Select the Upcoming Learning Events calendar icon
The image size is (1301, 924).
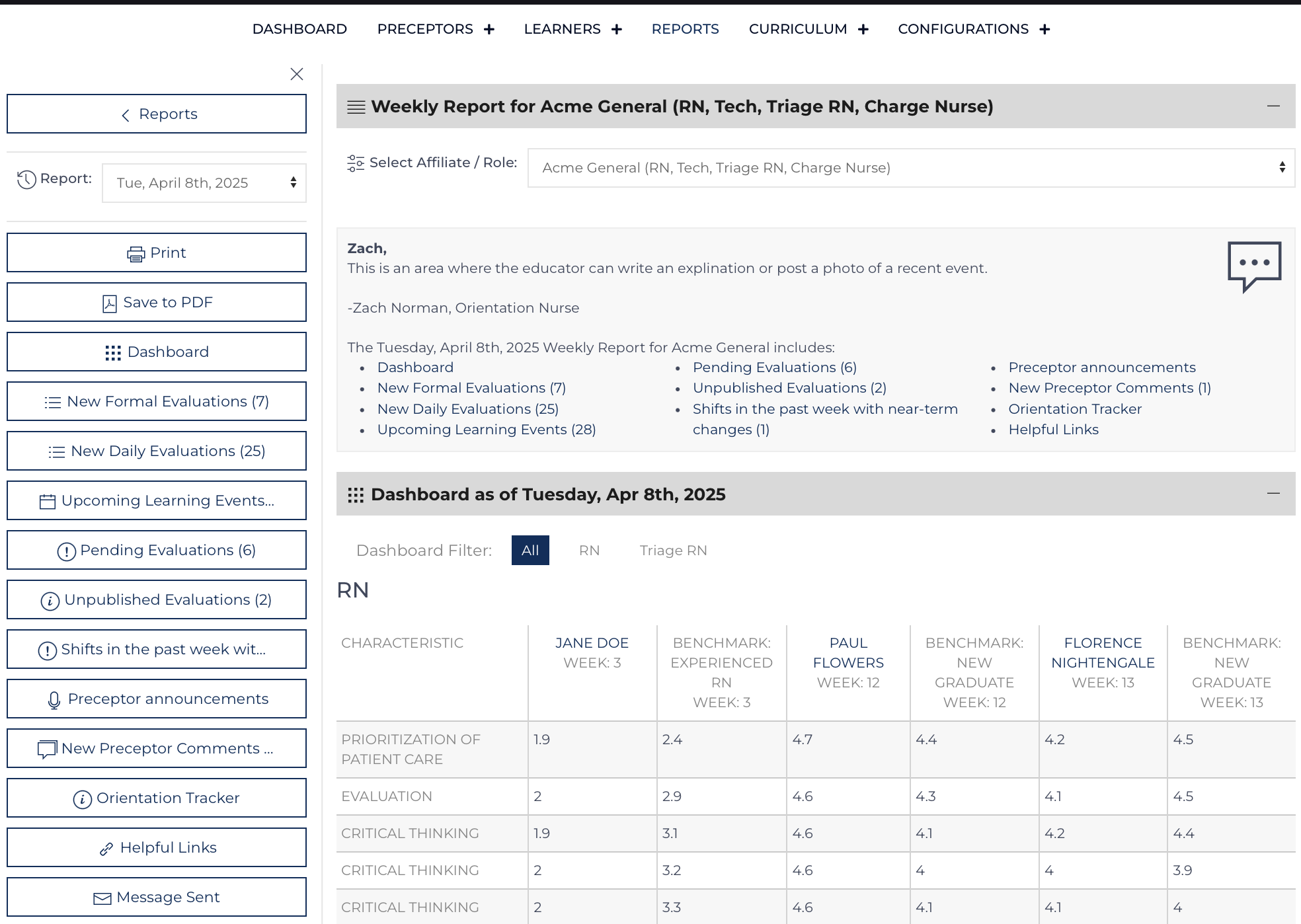pos(46,501)
